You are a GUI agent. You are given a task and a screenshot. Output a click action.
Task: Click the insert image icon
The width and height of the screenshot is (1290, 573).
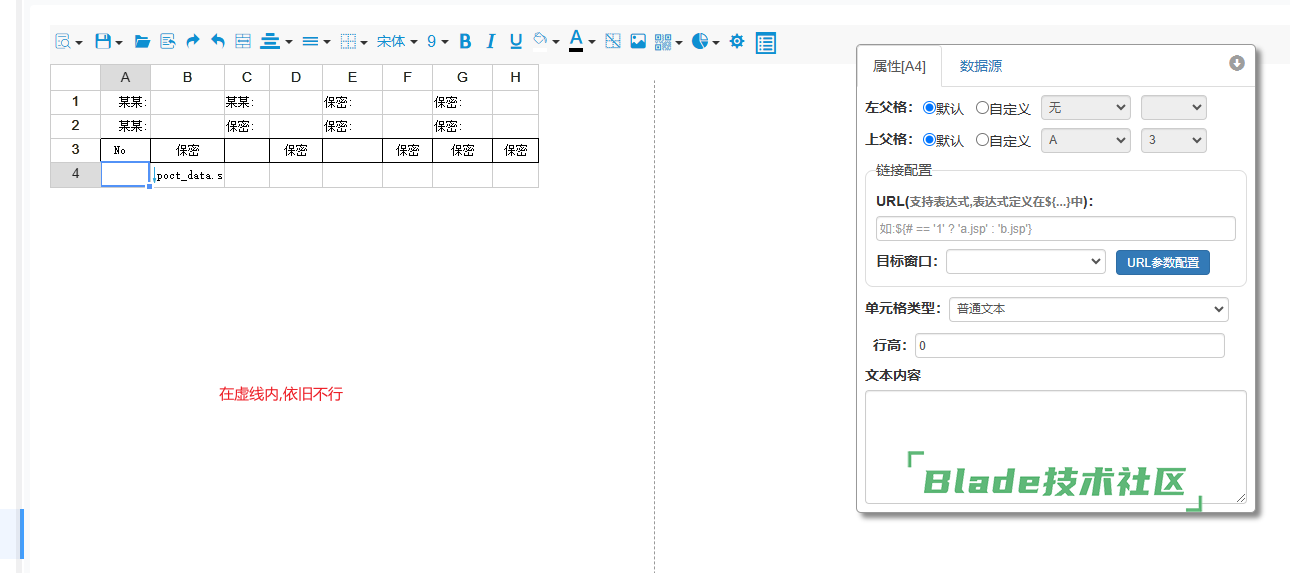(638, 42)
